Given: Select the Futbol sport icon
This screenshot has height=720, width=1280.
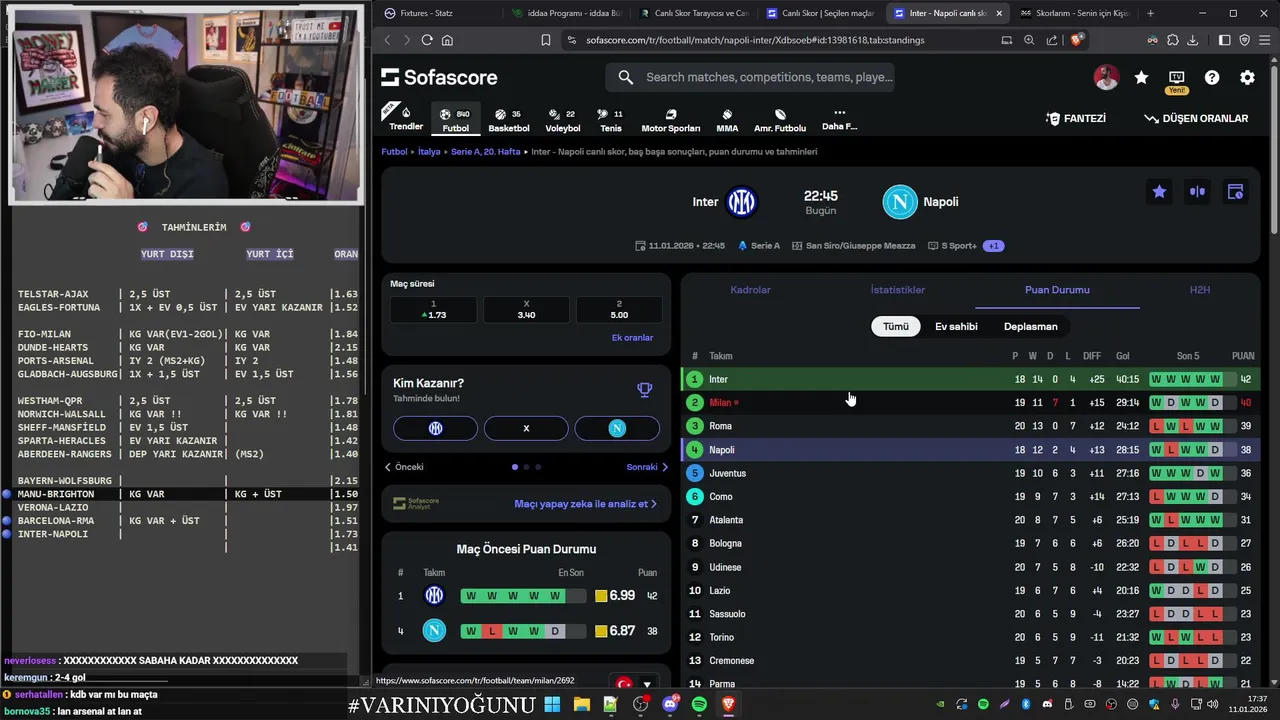Looking at the screenshot, I should click(x=455, y=119).
